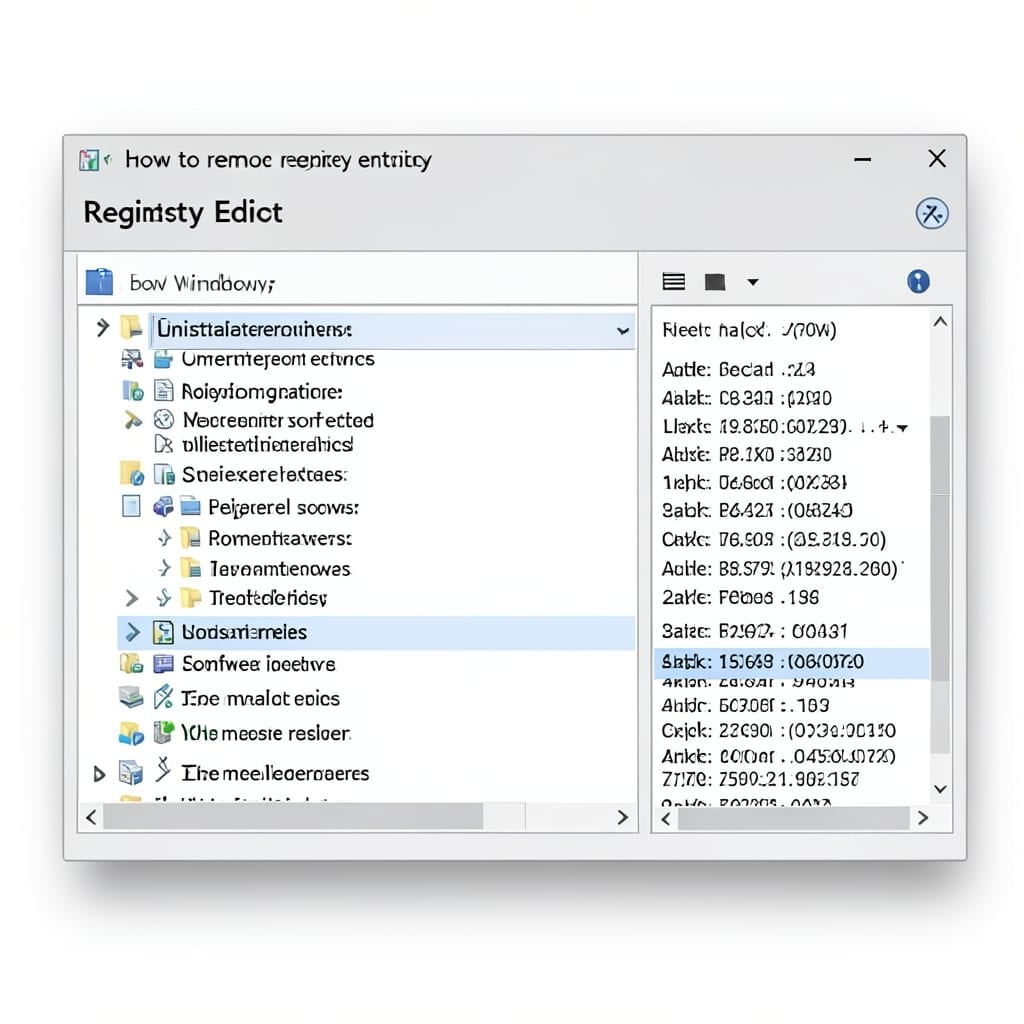Click the green puzzle icon of Whe meoste resloer

163,732
